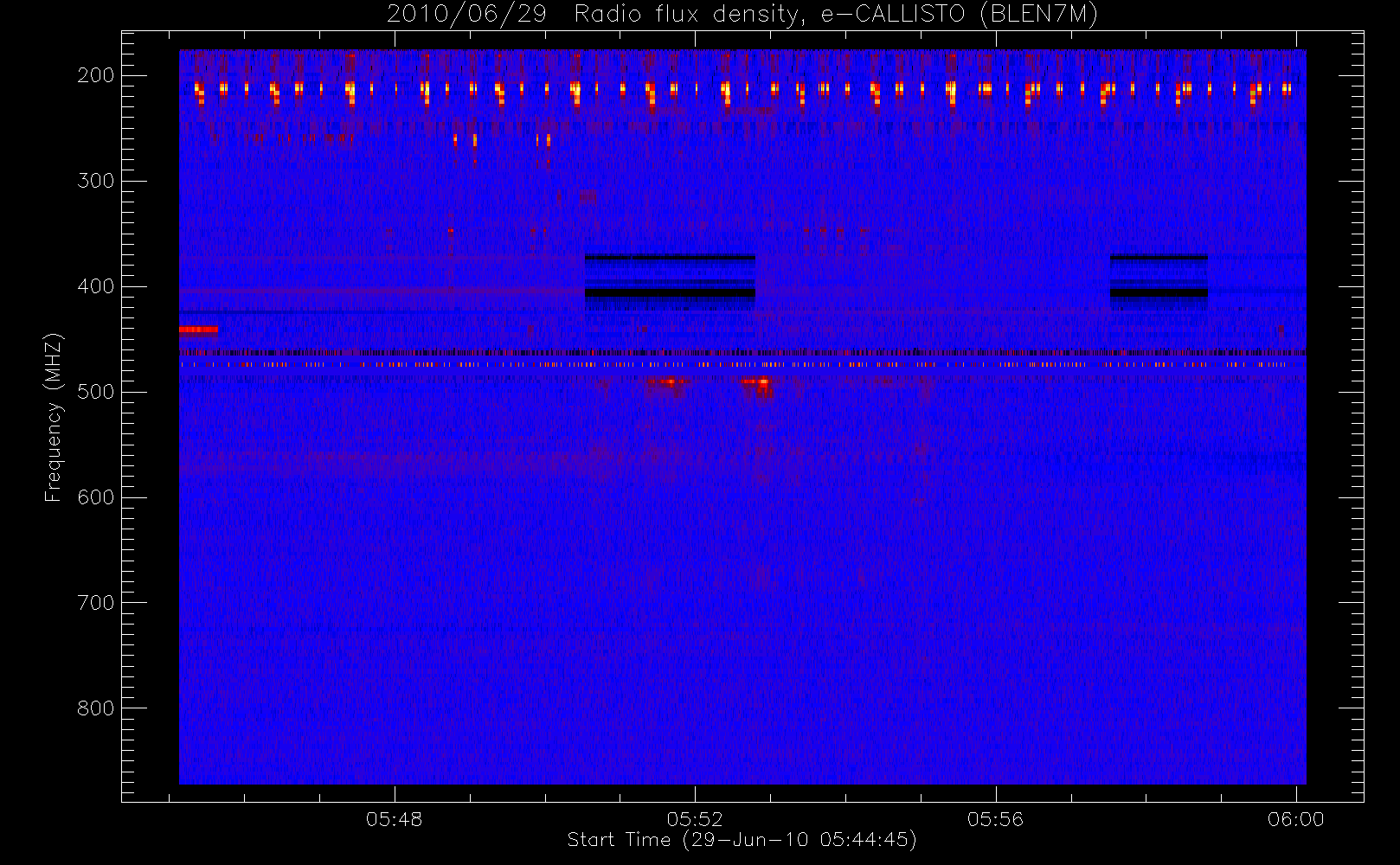Screen dimensions: 1400x865
Task: Click the 05:52 time tick label
Action: pyautogui.click(x=695, y=819)
